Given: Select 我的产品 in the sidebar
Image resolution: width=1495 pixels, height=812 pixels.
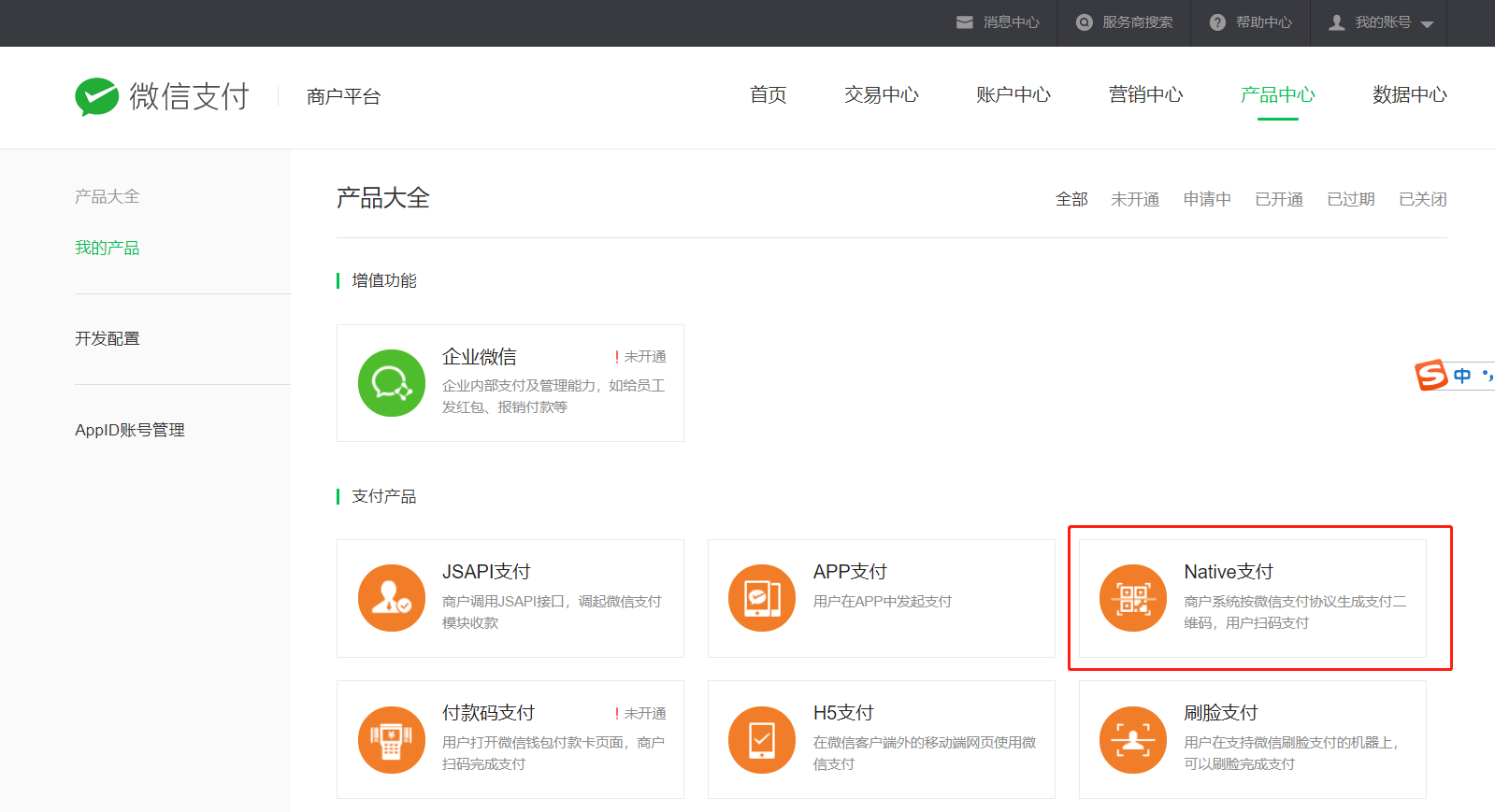Looking at the screenshot, I should [x=108, y=248].
